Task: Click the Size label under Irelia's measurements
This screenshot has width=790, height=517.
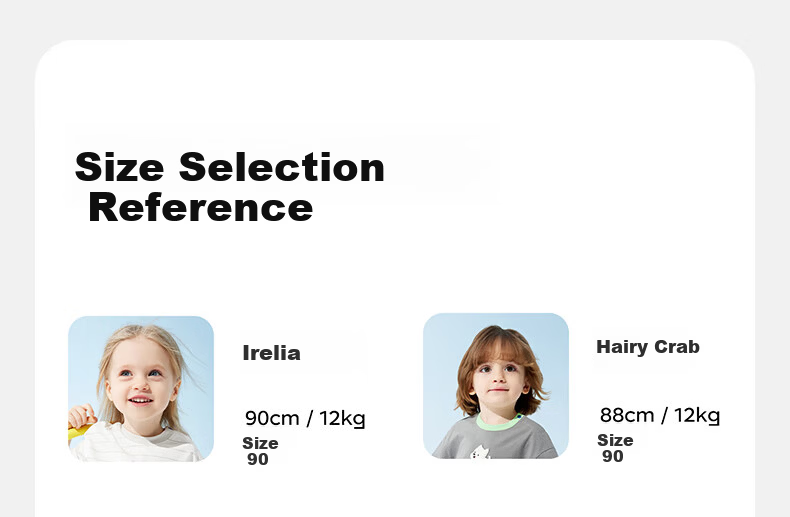Action: pos(260,443)
